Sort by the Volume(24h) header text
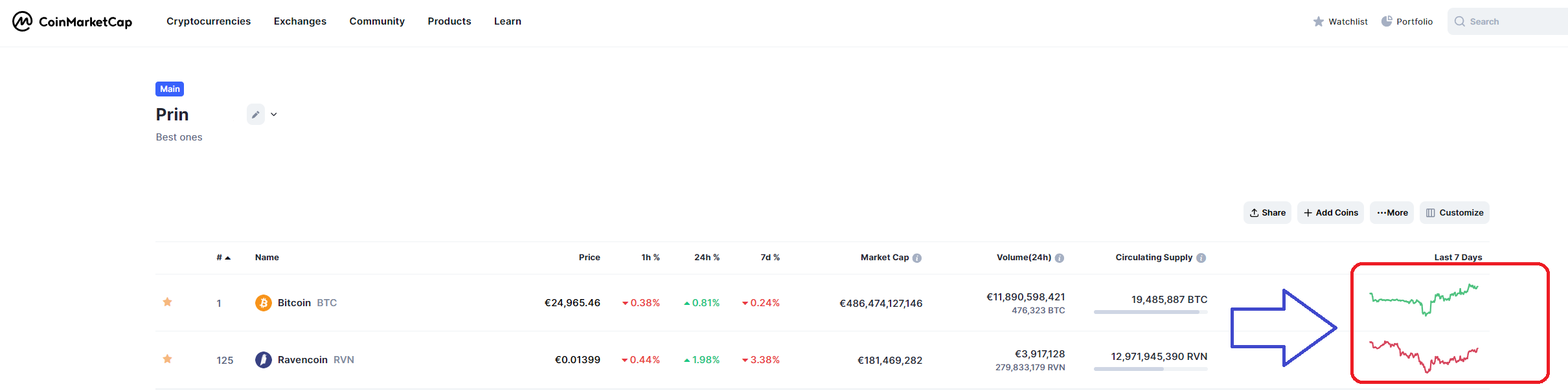This screenshot has width=1568, height=391. 1024,258
